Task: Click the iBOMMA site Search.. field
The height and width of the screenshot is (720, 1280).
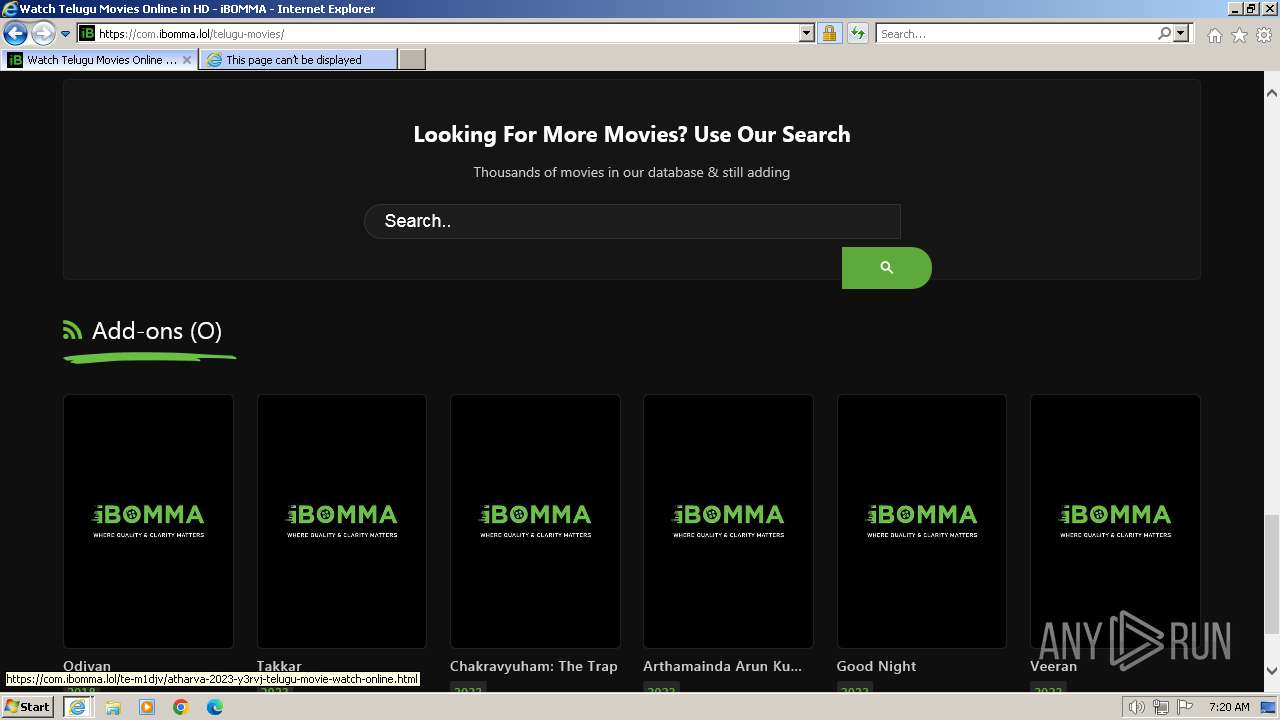Action: 632,221
